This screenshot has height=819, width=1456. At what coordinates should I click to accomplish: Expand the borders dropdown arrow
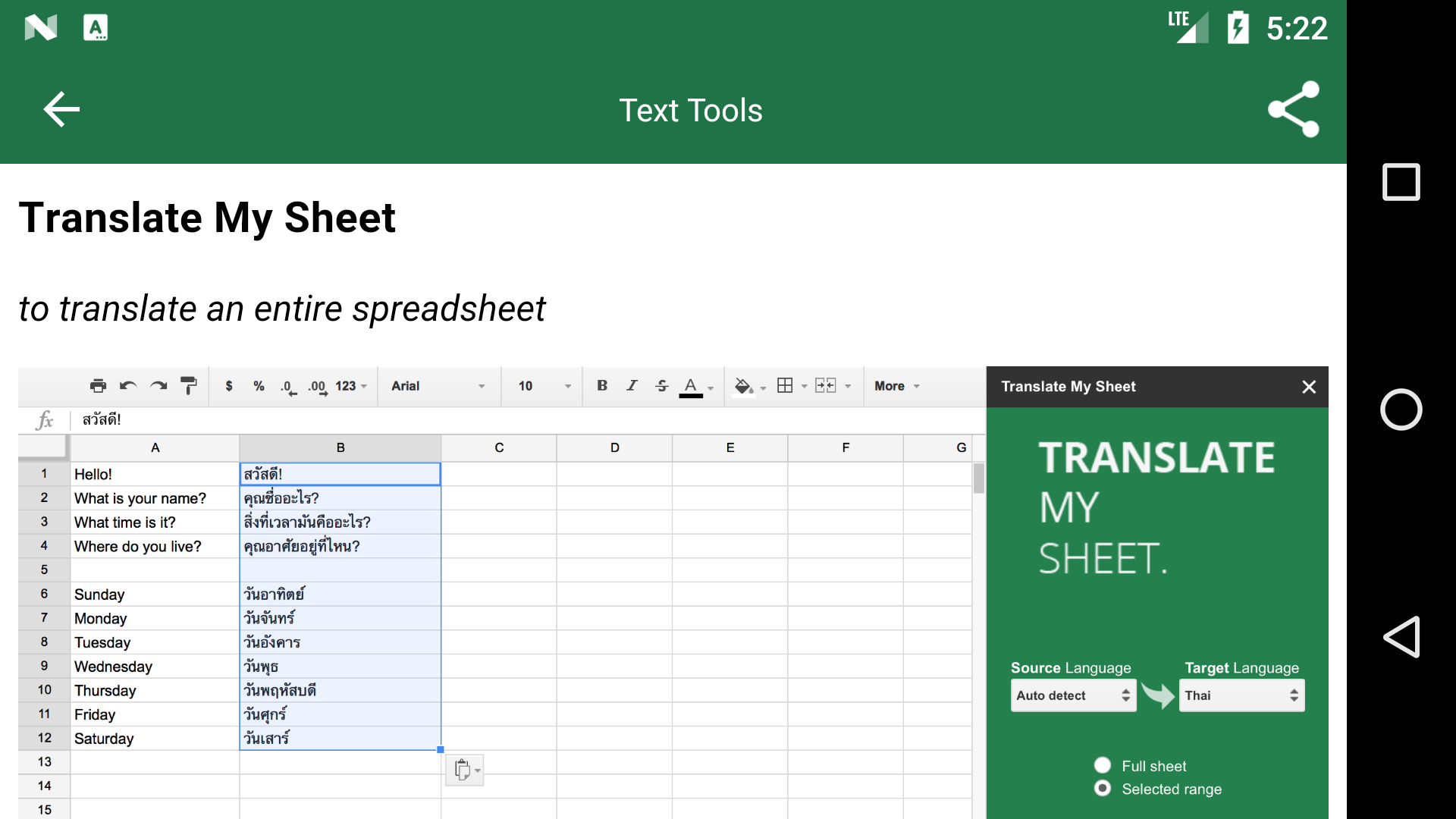805,387
